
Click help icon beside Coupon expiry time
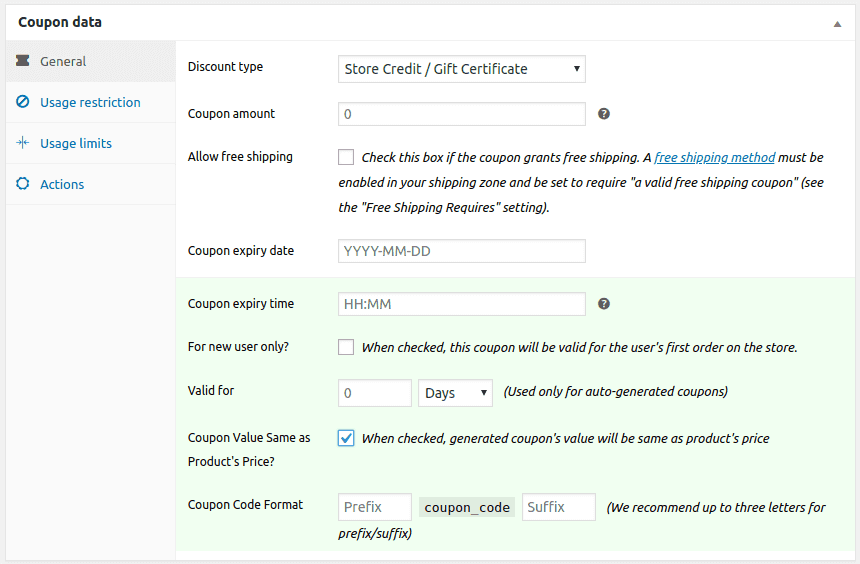coord(604,304)
